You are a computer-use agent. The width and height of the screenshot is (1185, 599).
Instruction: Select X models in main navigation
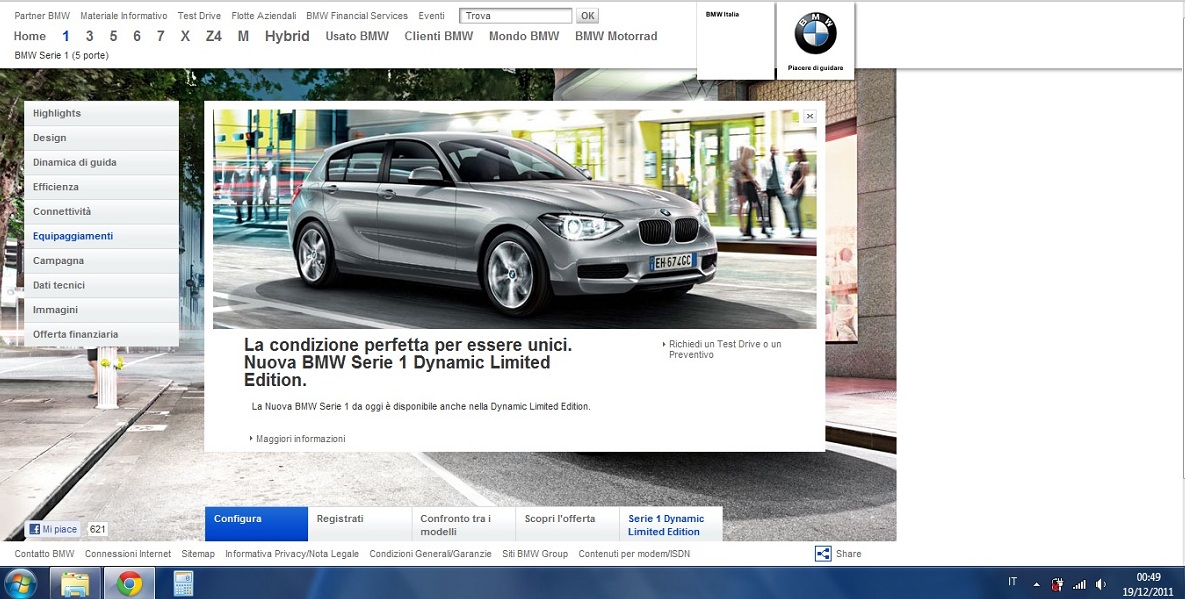point(185,36)
